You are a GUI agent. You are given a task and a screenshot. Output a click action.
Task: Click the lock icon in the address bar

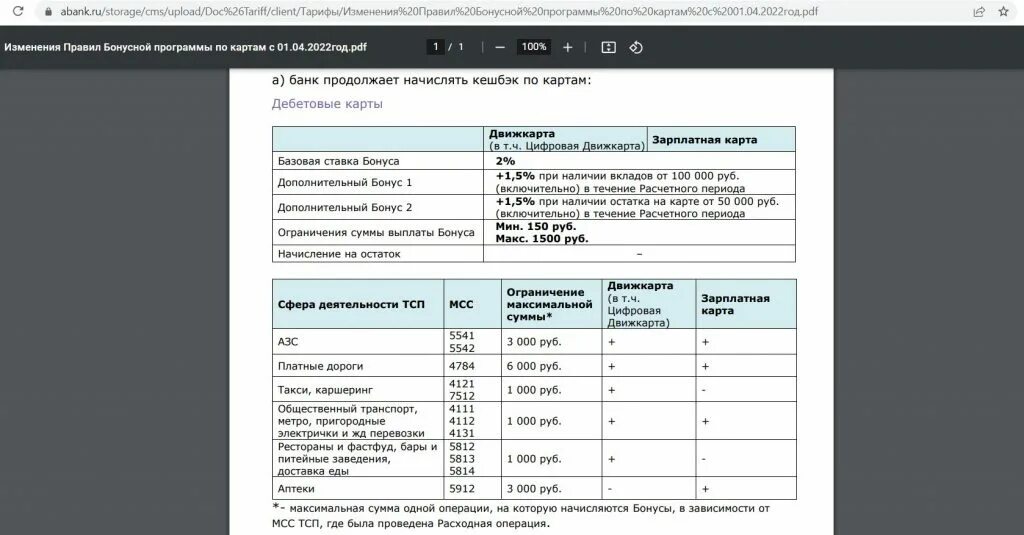(x=48, y=11)
